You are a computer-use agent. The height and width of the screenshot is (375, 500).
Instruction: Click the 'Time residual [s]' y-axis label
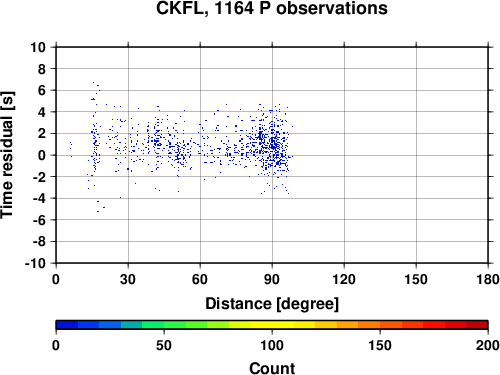[7, 155]
